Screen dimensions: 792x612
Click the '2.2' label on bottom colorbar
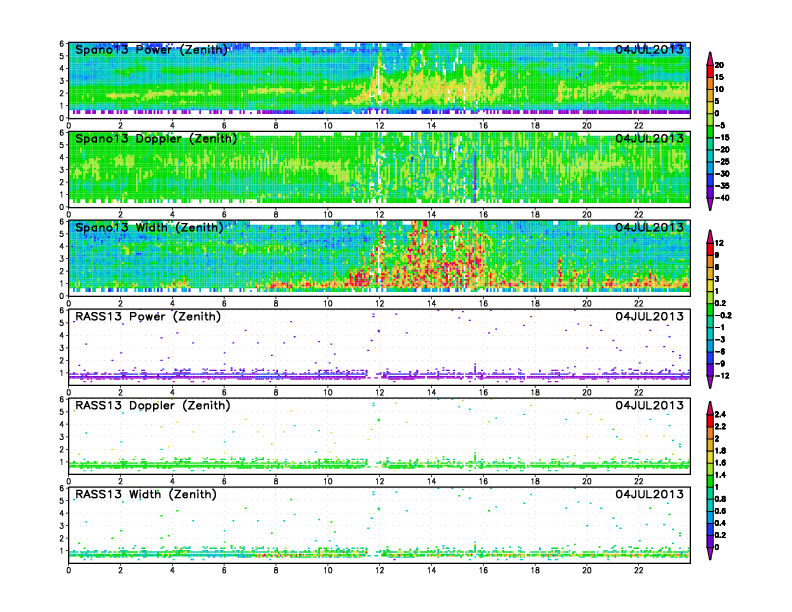(721, 427)
